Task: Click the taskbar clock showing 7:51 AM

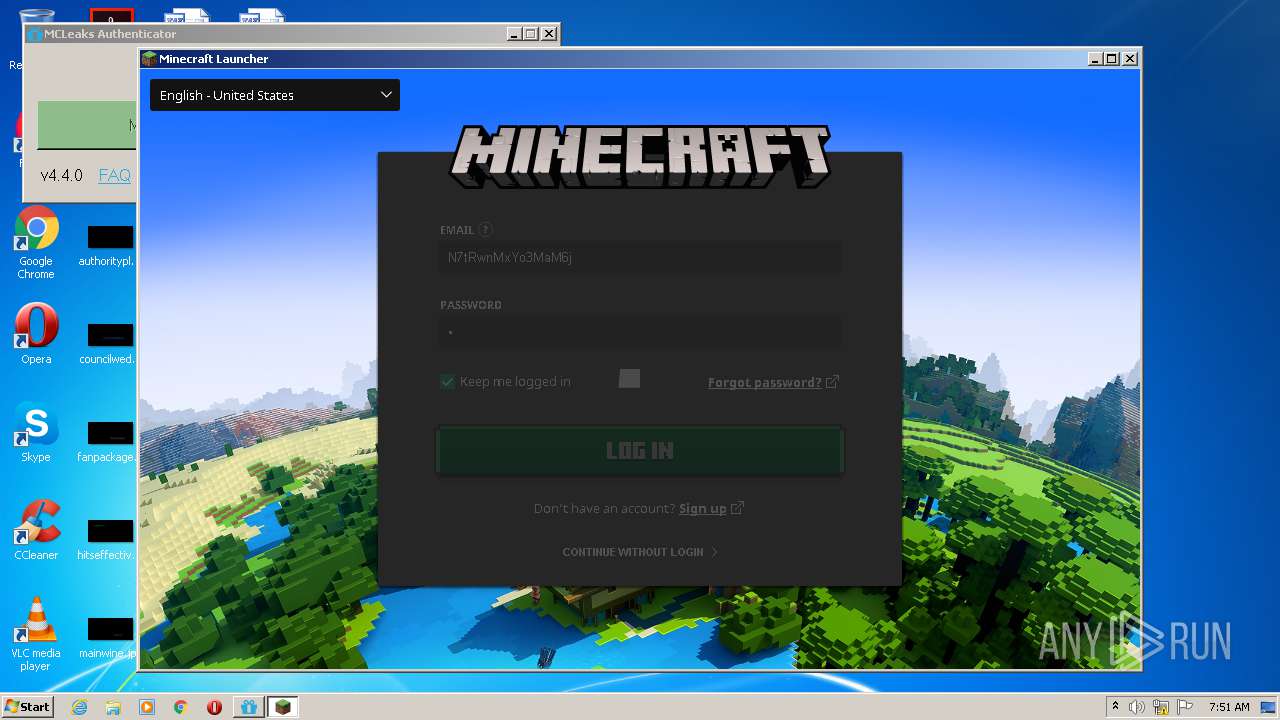Action: tap(1229, 707)
